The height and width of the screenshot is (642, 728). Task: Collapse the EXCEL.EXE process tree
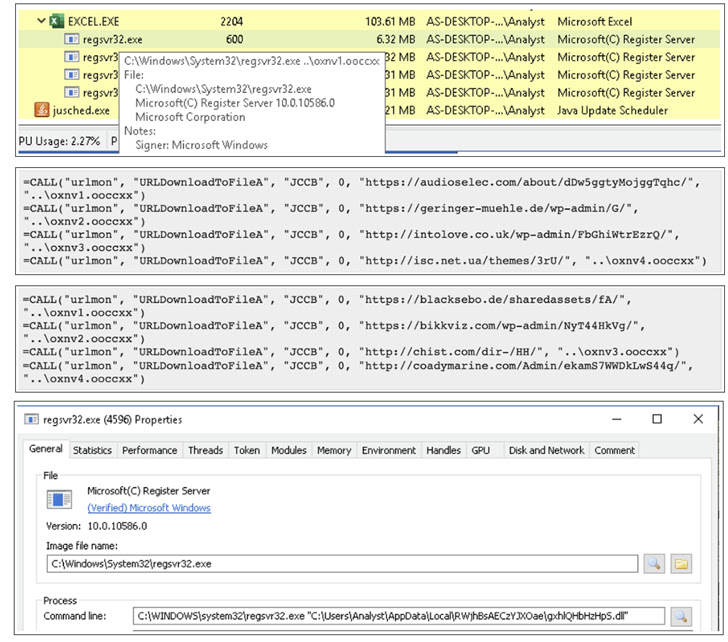point(41,20)
